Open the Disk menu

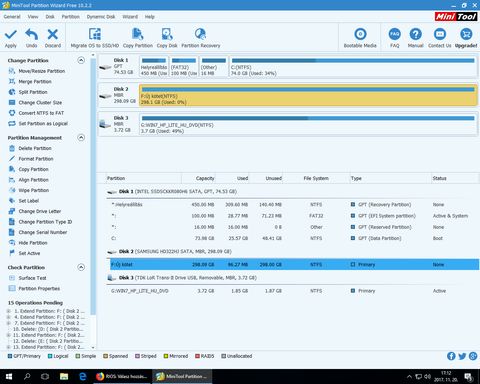[x=50, y=17]
